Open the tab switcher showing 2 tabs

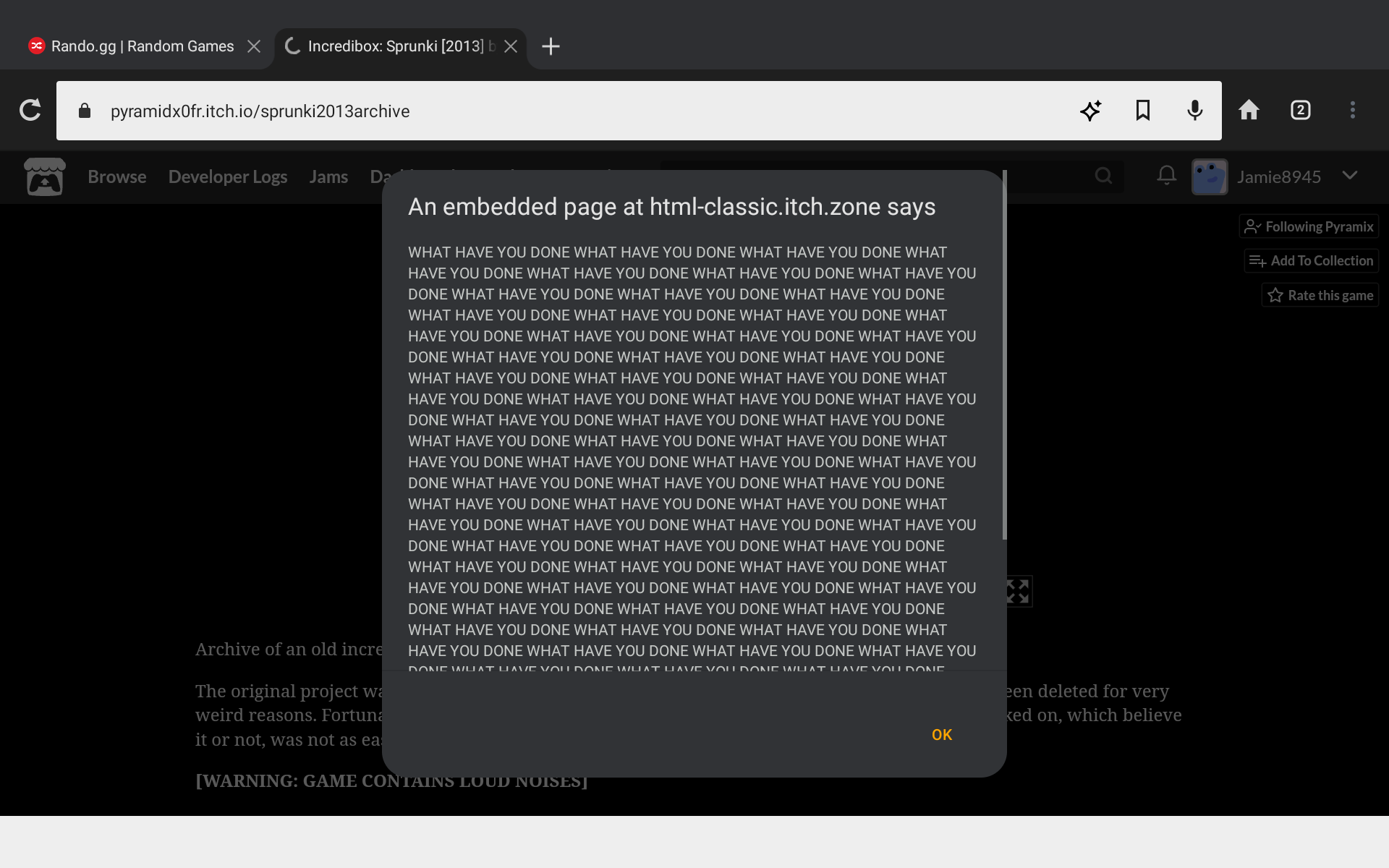point(1300,111)
